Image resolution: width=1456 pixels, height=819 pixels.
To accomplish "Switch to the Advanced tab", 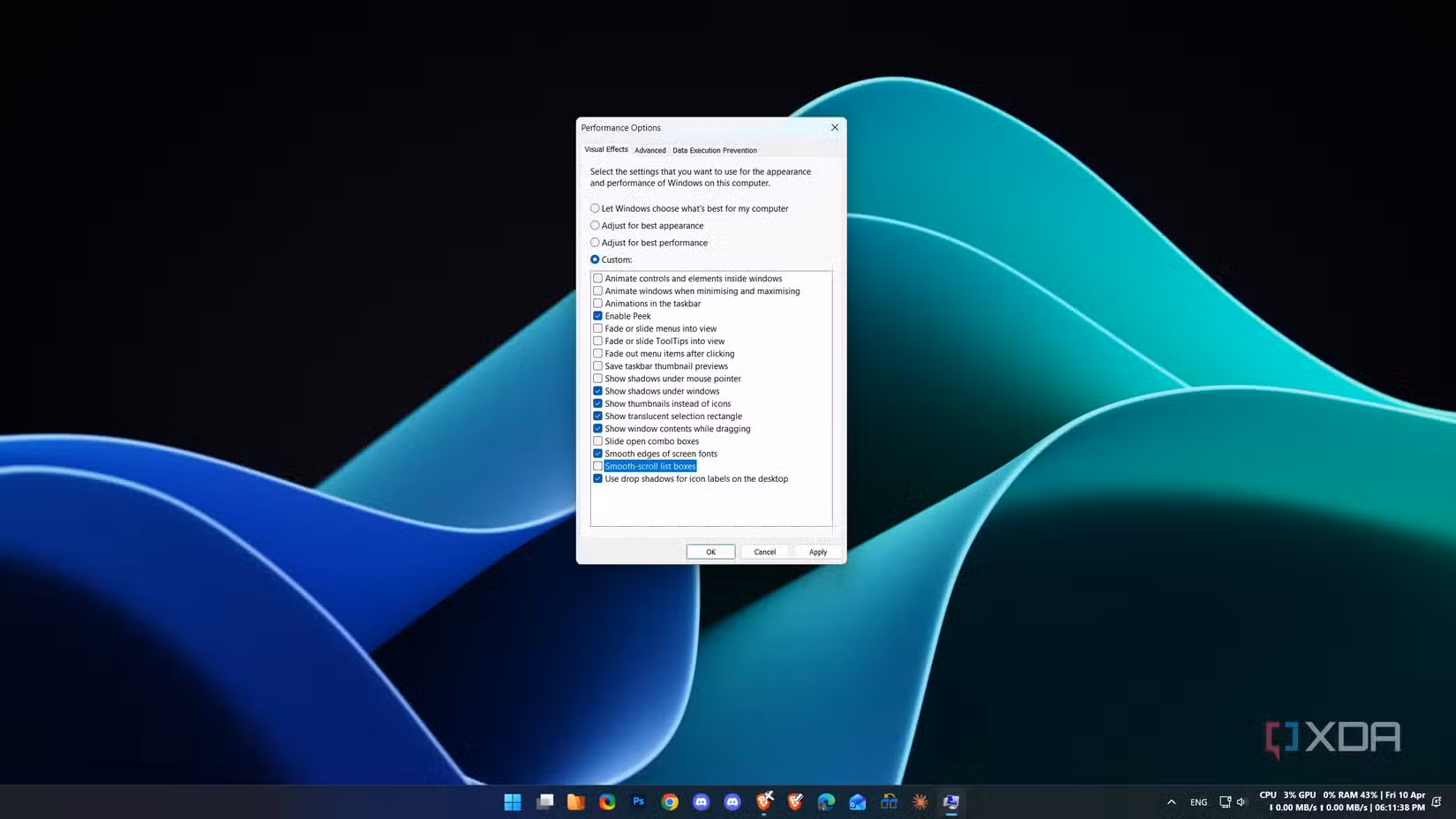I will [650, 150].
